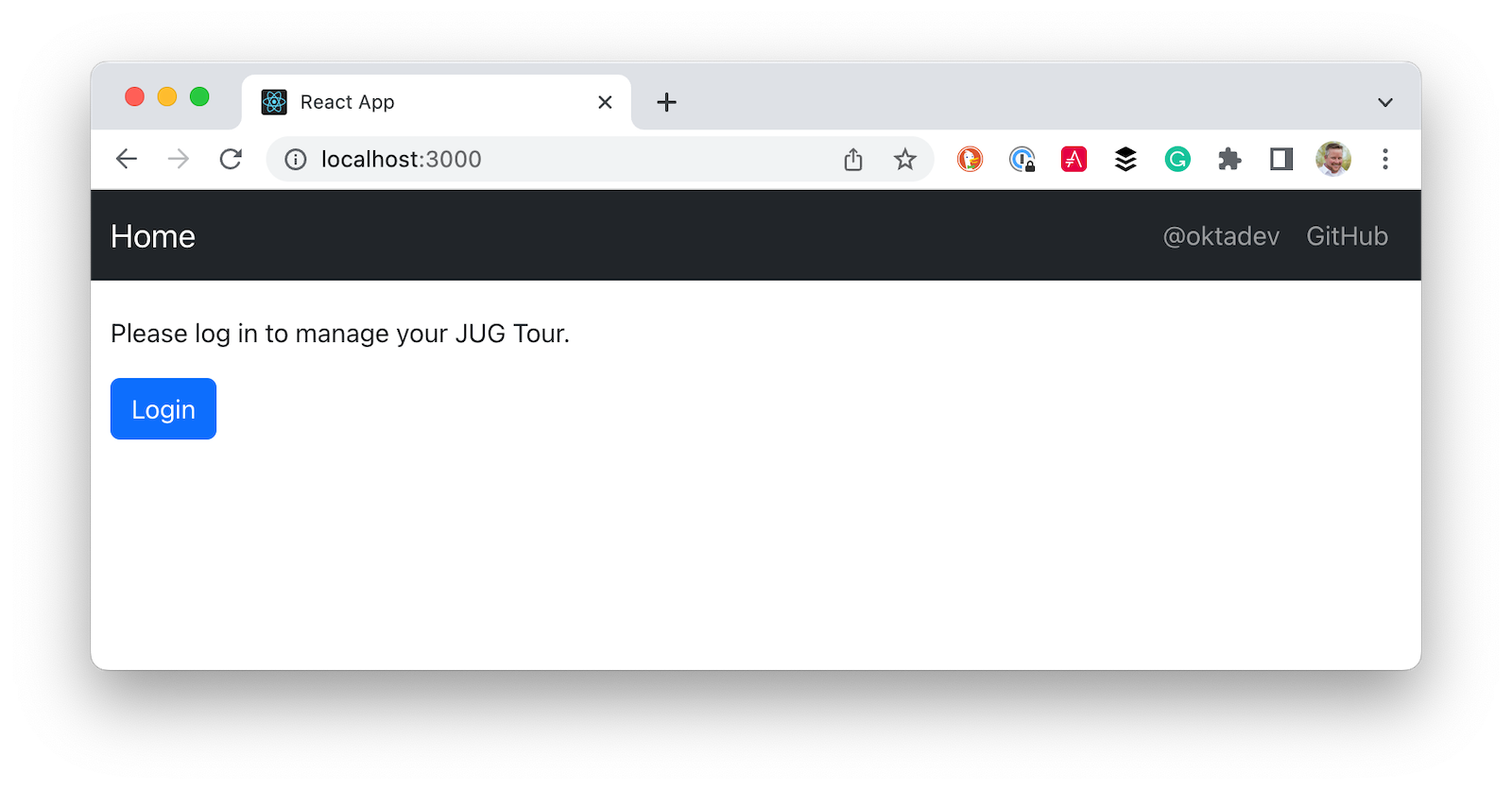The image size is (1512, 790).
Task: Expand the tab search chevron
Action: point(1385,102)
